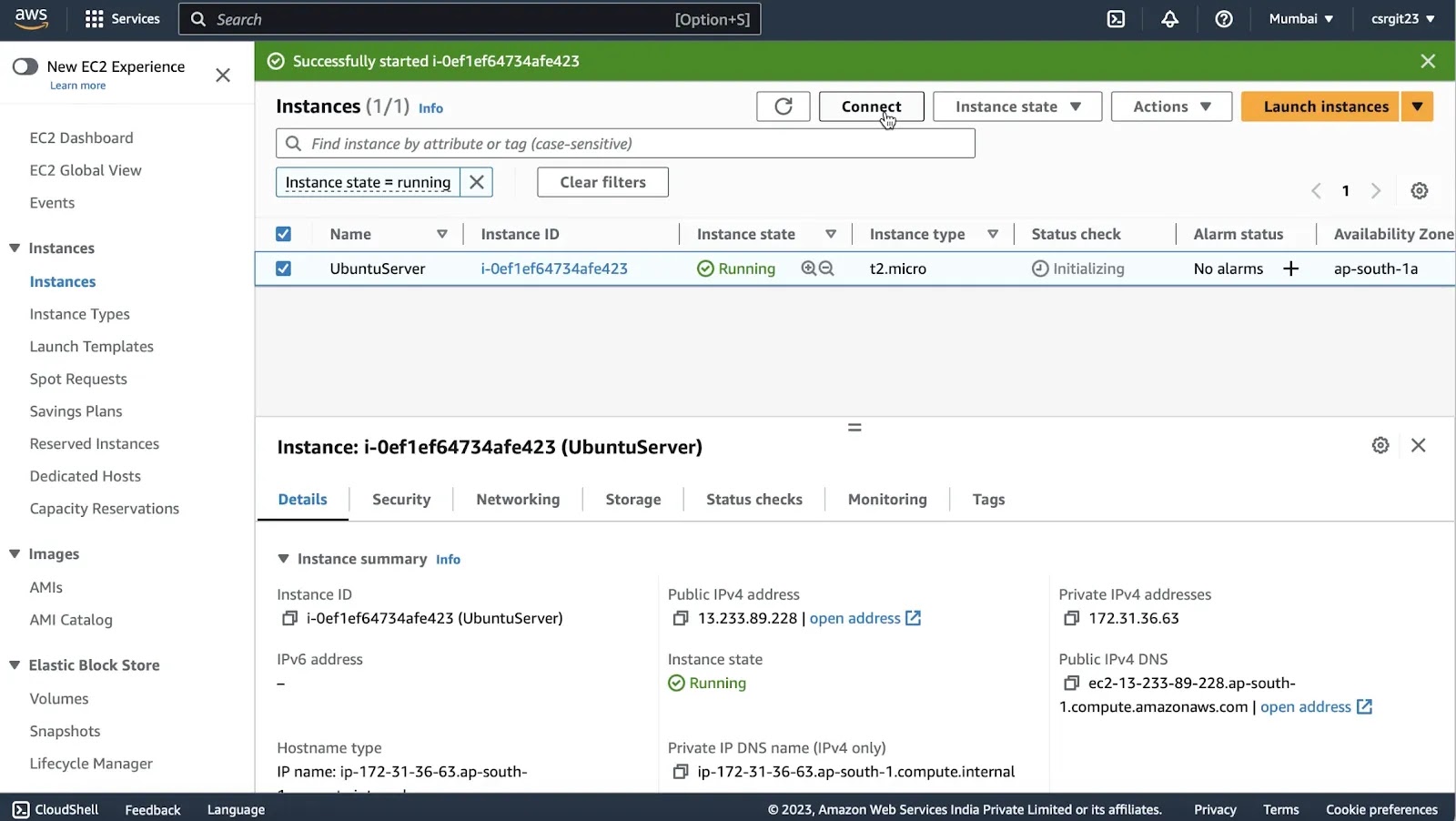Click the Clear filters button

point(602,182)
